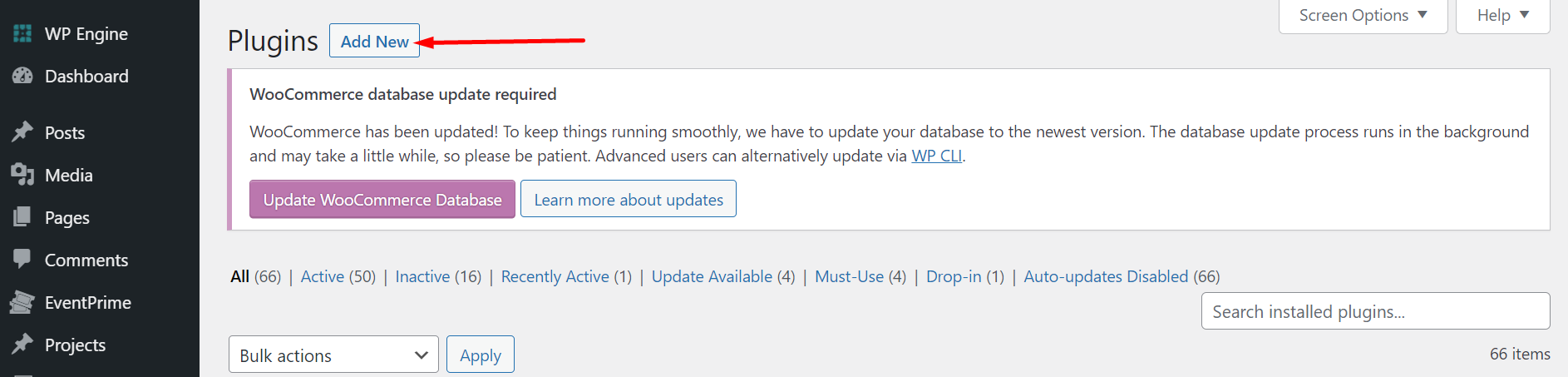This screenshot has width=1568, height=377.
Task: Open Dashboard via its gauge icon
Action: [x=22, y=76]
